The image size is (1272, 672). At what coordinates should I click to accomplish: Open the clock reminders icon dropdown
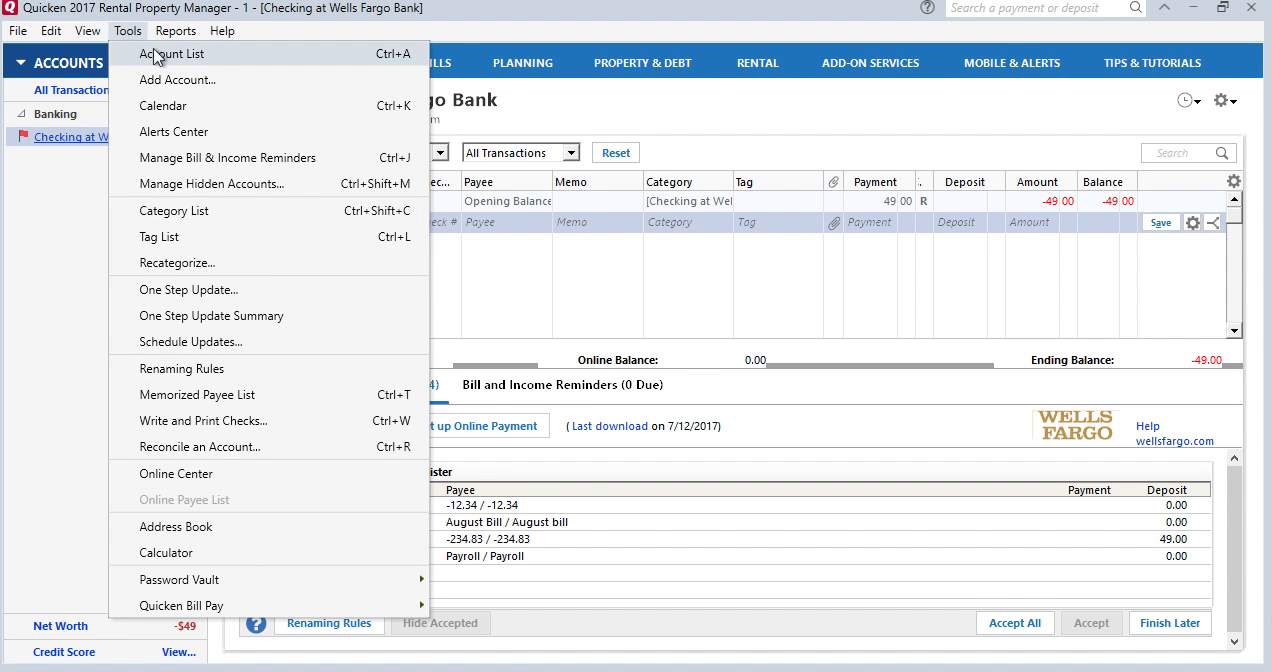(1188, 101)
